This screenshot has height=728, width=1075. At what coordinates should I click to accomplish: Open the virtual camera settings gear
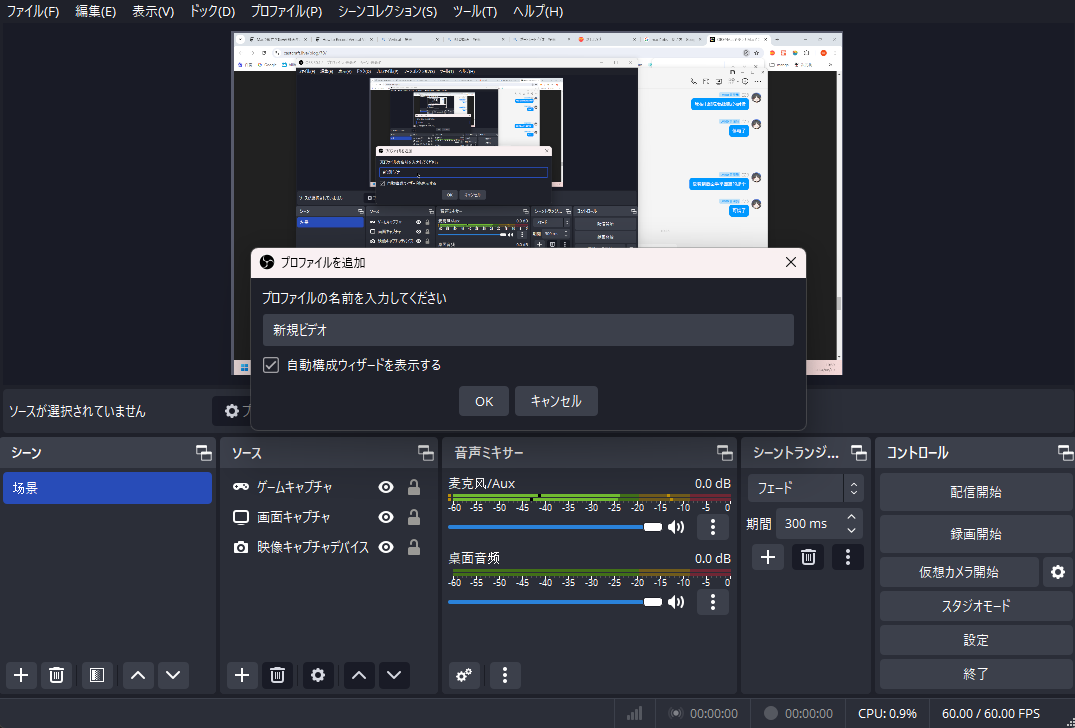pos(1057,571)
